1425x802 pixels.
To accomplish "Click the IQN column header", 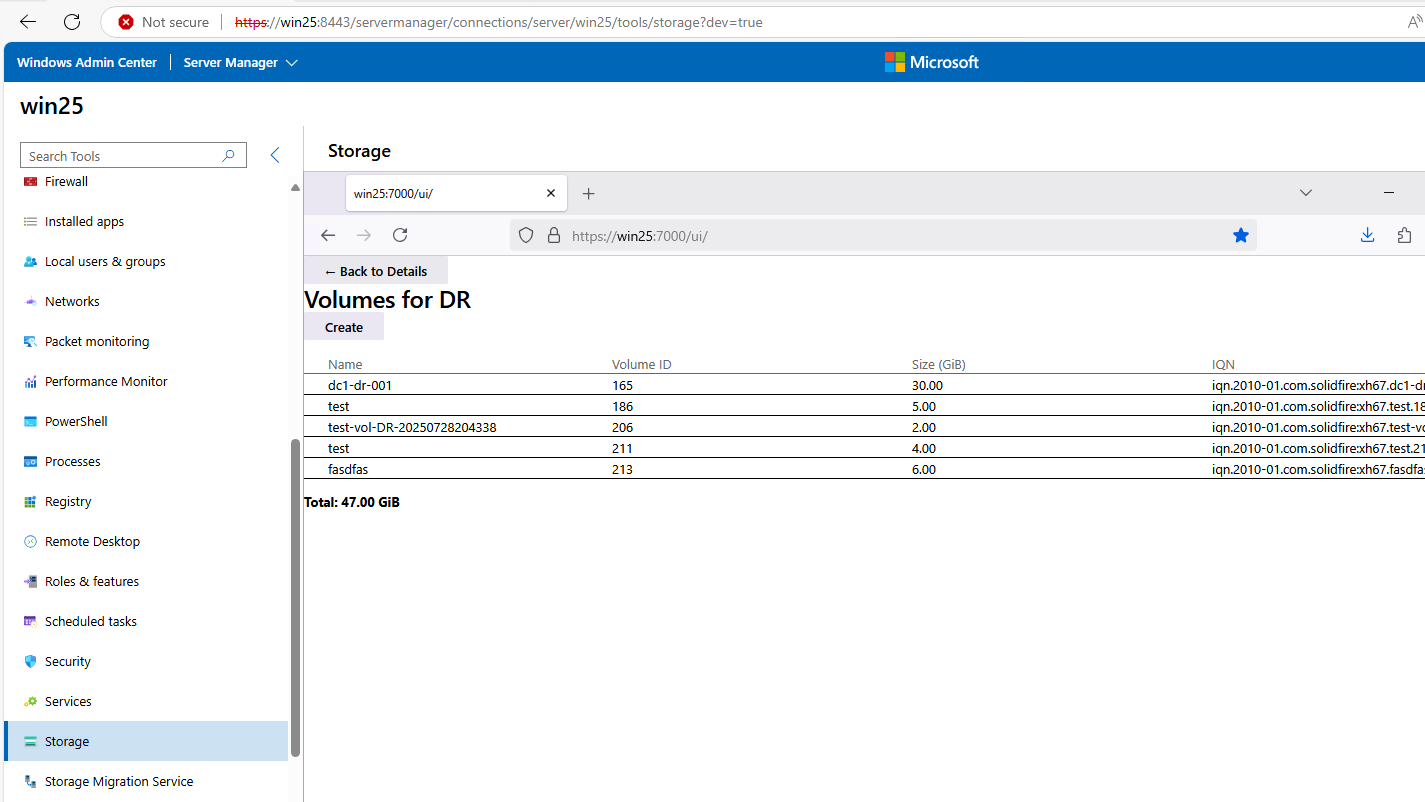I will coord(1223,364).
